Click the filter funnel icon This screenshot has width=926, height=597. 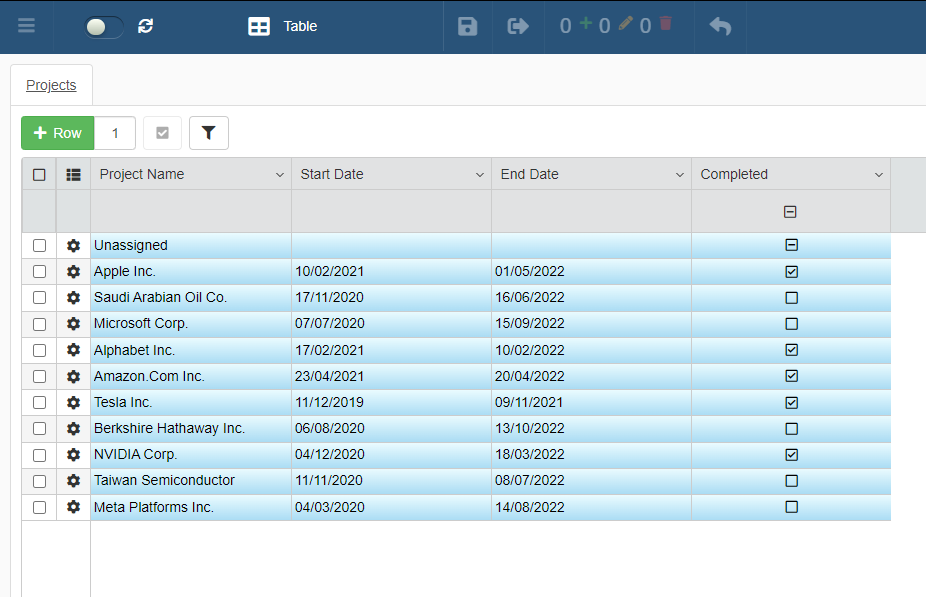pos(208,133)
